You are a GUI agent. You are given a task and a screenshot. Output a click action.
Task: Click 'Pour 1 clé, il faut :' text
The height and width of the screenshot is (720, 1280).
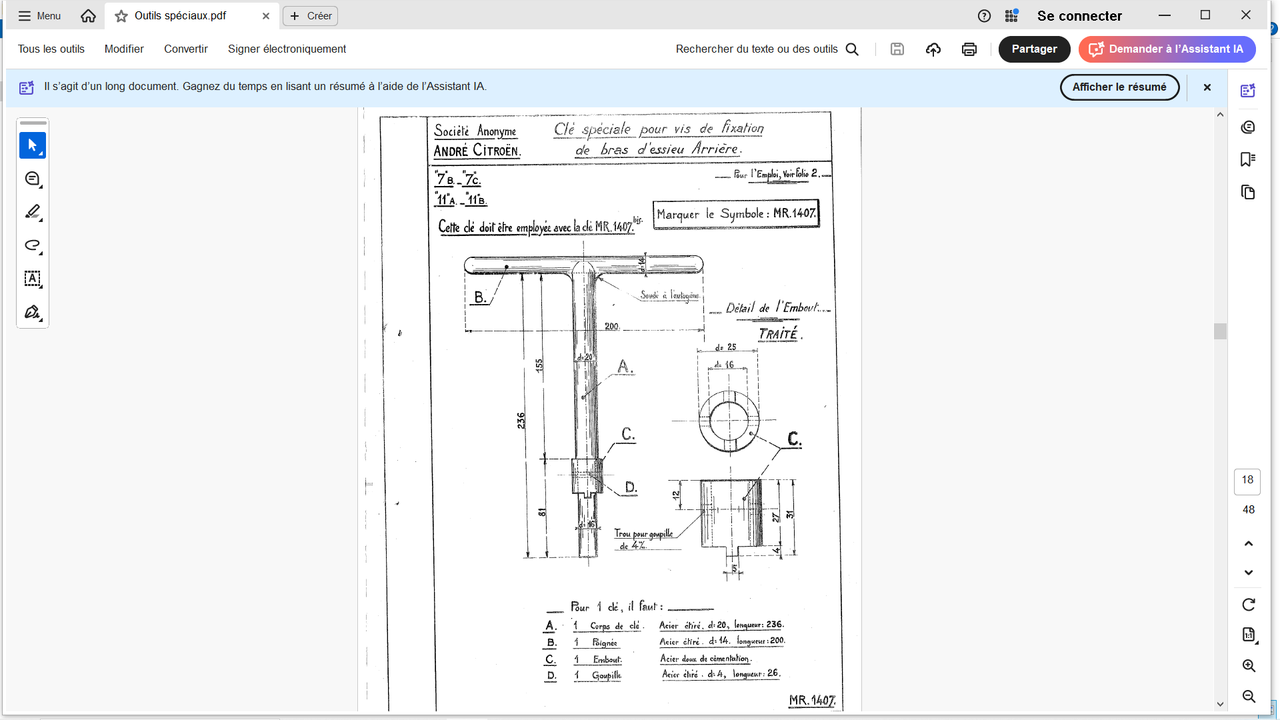(616, 606)
